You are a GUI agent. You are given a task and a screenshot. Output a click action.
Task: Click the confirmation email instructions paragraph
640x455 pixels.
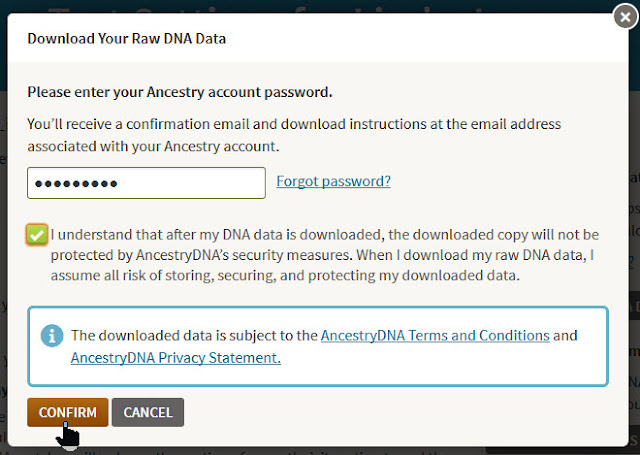coord(294,135)
